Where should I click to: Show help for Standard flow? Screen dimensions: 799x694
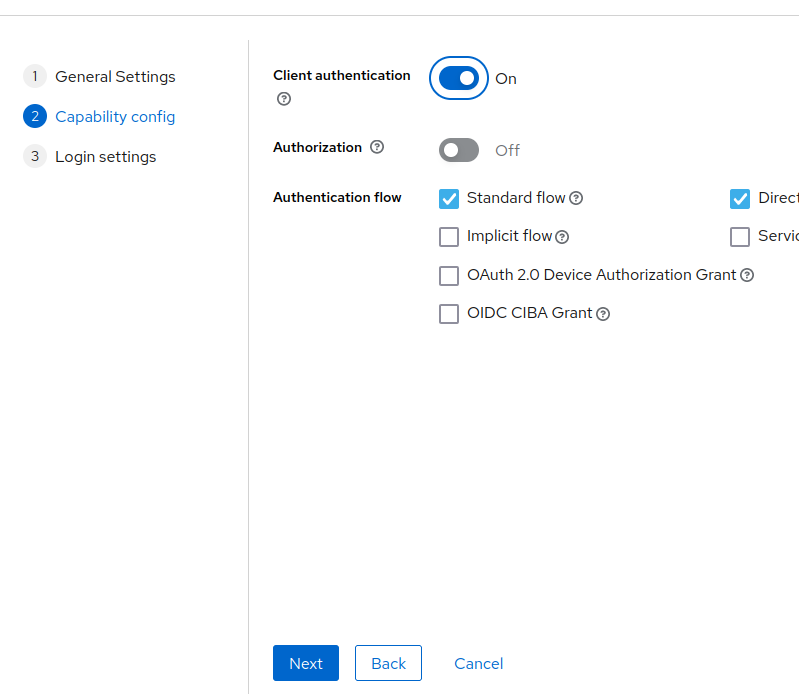pos(576,198)
